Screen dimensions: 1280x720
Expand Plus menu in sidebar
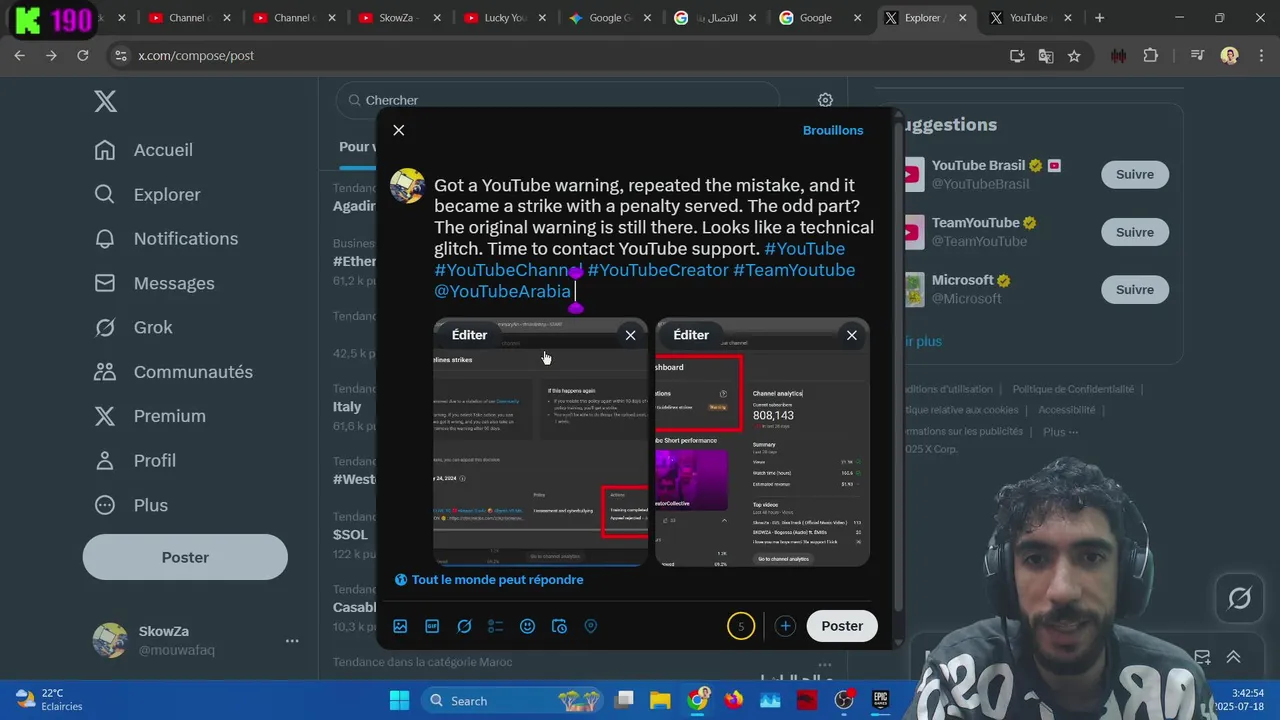pyautogui.click(x=131, y=505)
